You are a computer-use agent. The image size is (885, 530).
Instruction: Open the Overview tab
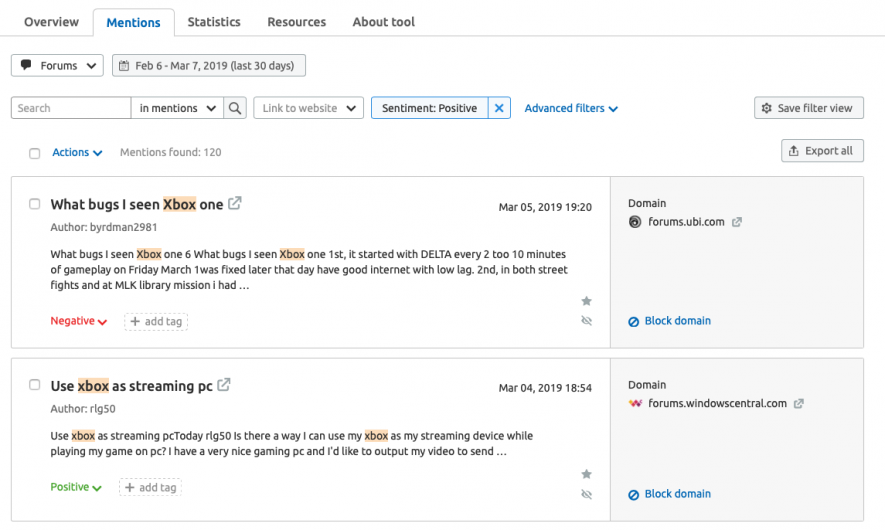[50, 22]
